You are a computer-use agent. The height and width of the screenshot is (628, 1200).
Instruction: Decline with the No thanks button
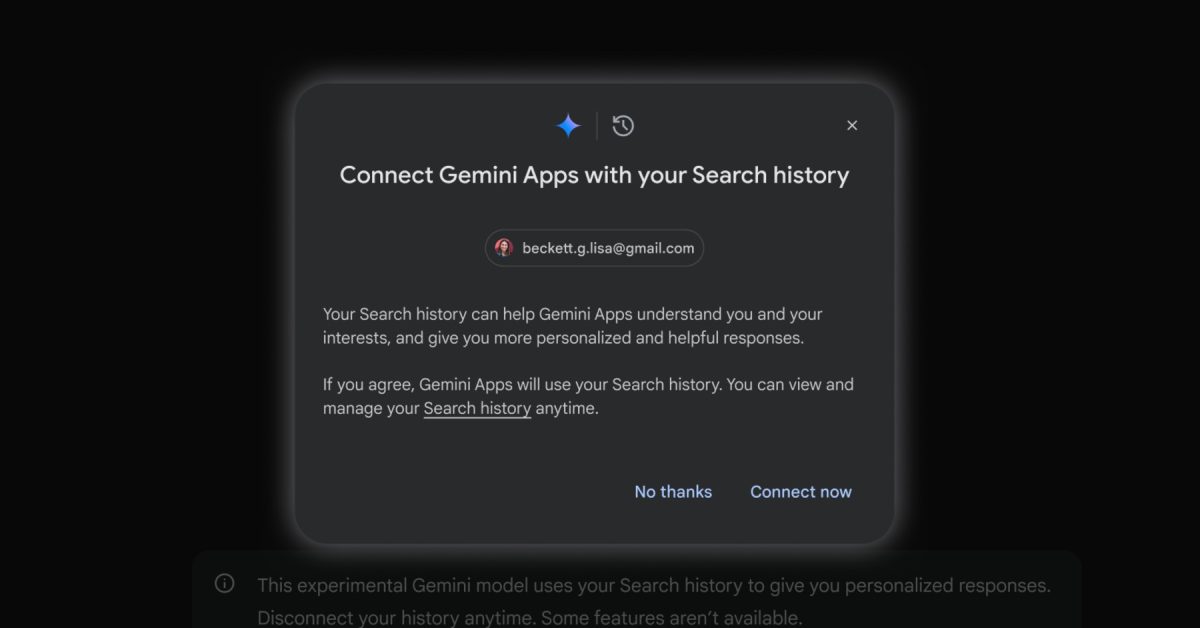coord(673,491)
